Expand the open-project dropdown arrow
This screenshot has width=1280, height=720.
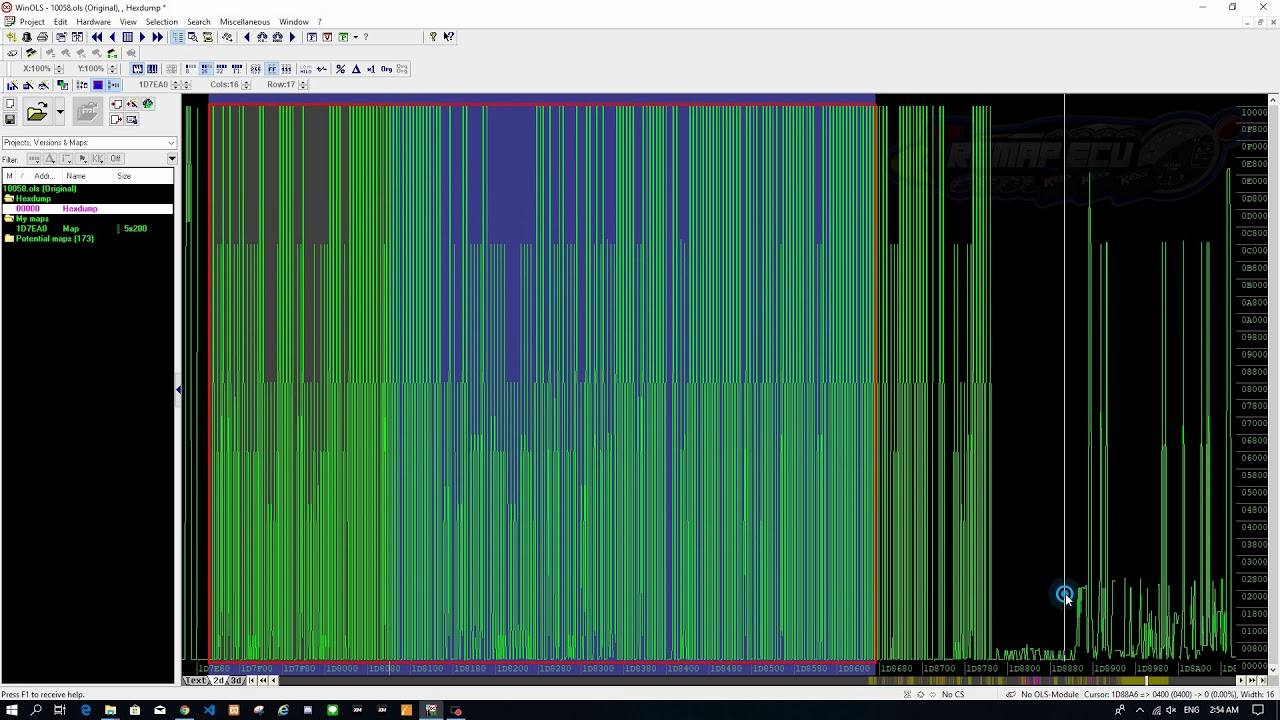click(x=60, y=112)
